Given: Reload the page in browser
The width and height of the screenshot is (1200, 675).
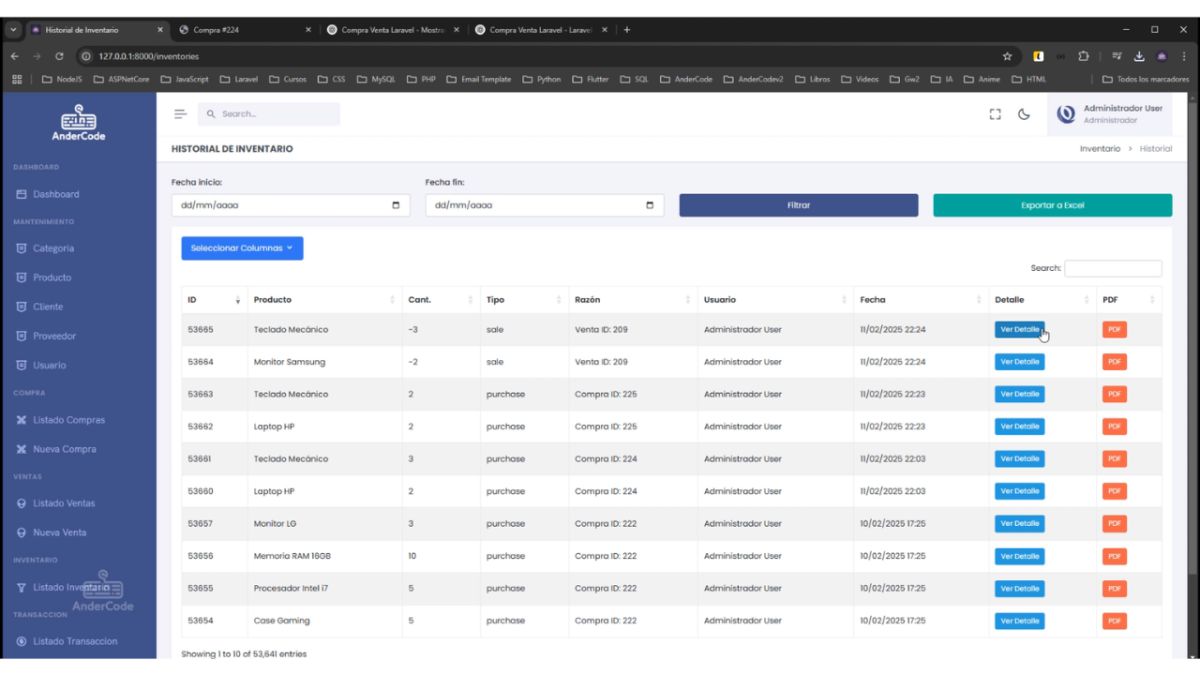Looking at the screenshot, I should pos(60,56).
